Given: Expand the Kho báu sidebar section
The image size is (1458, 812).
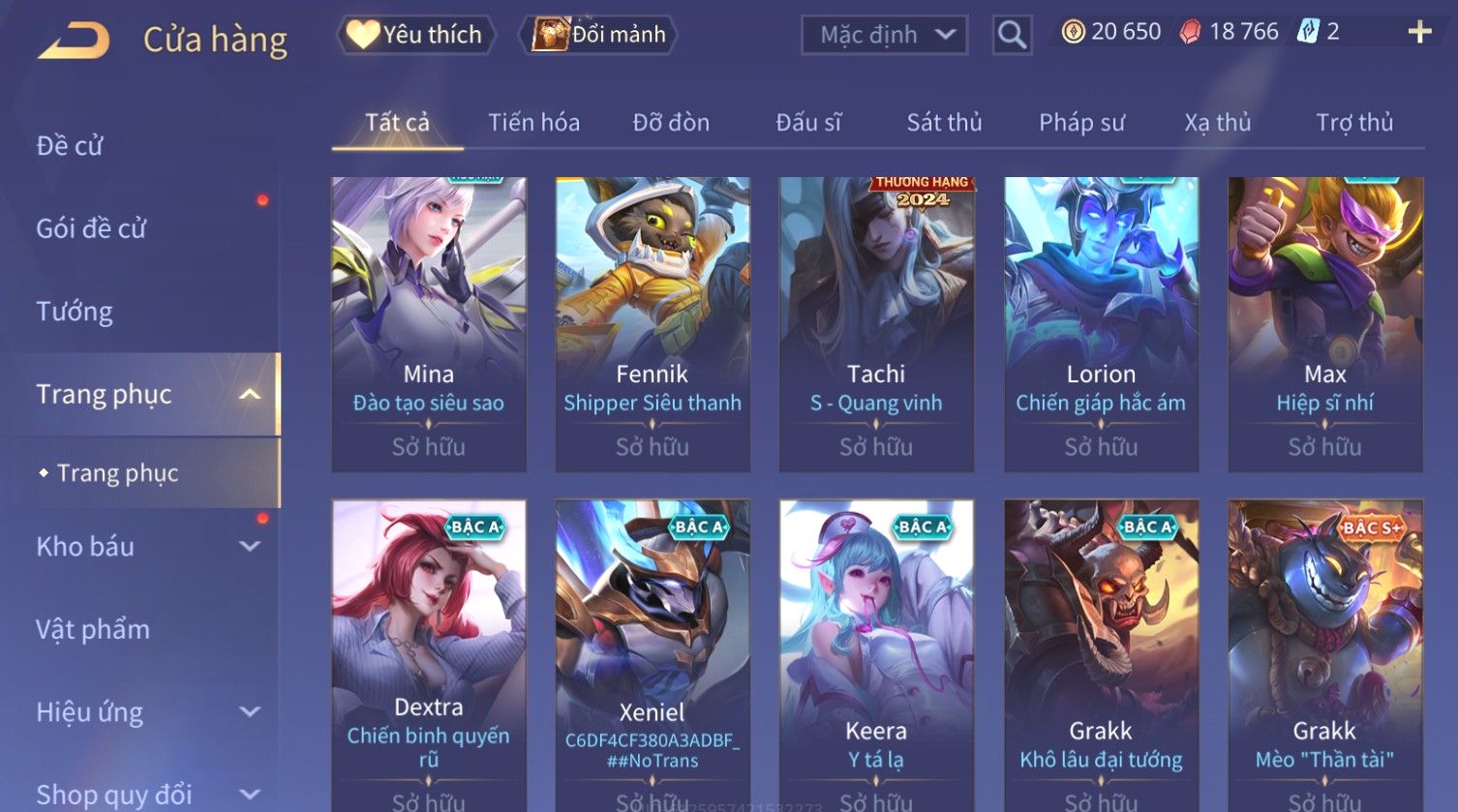Looking at the screenshot, I should (x=250, y=546).
